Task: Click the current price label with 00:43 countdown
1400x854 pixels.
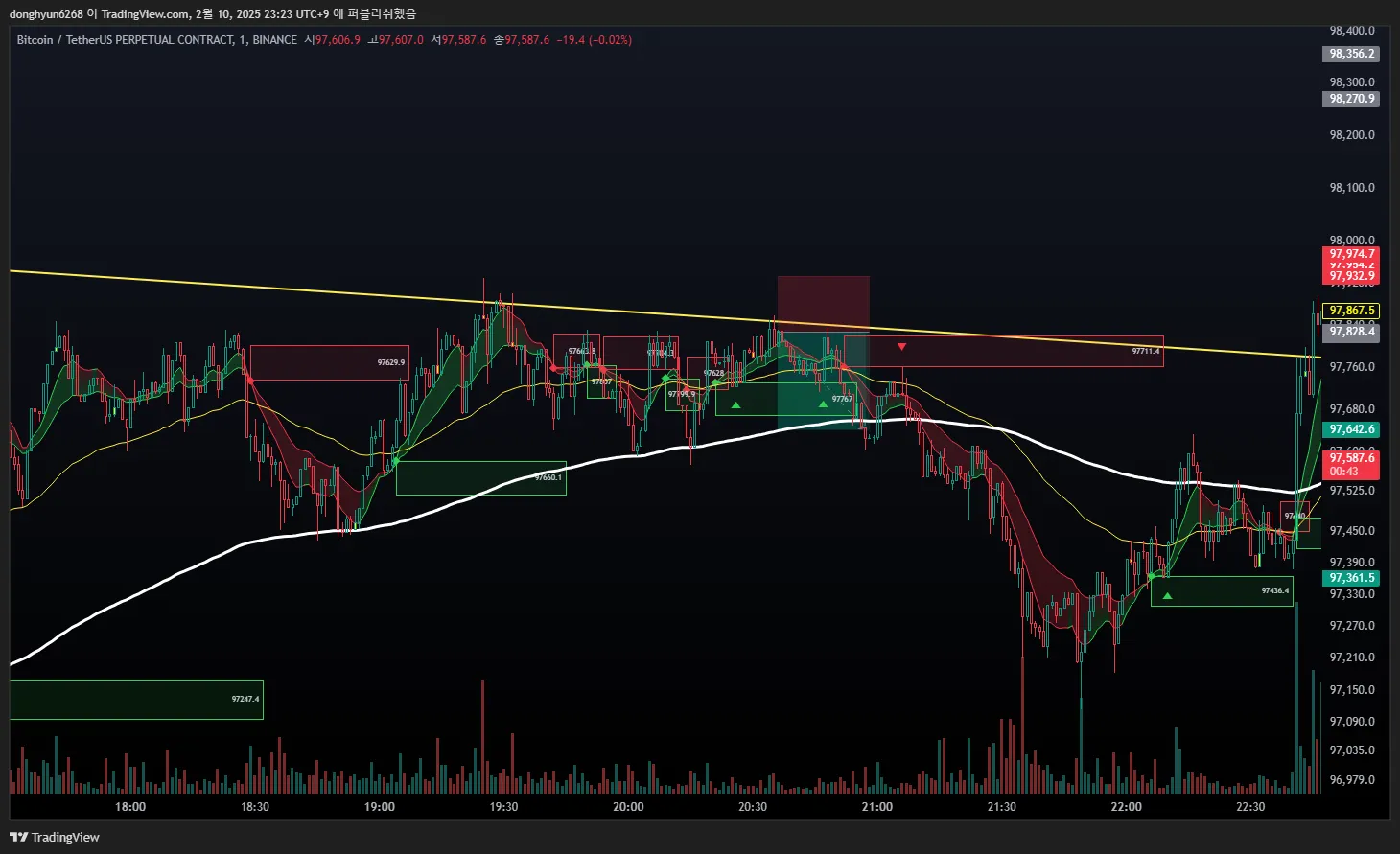Action: tap(1352, 465)
